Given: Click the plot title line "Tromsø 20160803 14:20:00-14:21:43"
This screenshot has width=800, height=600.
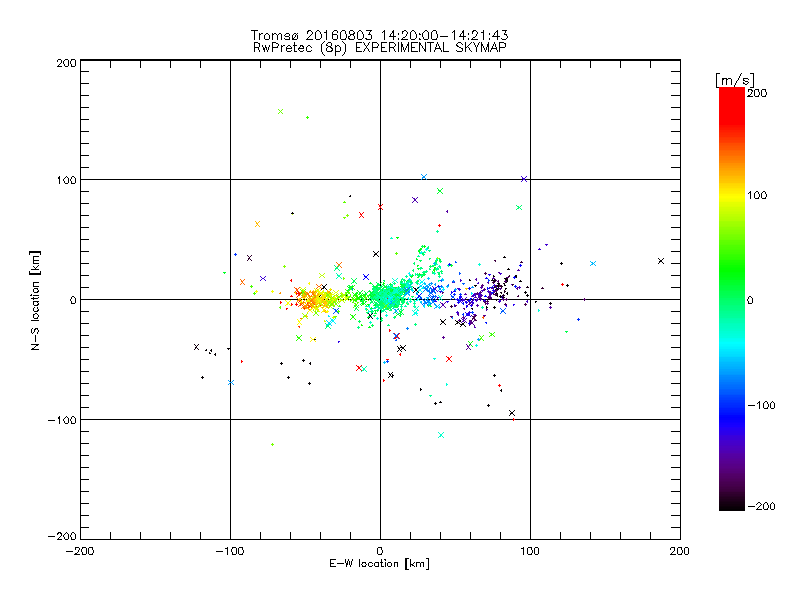Looking at the screenshot, I should tap(379, 35).
